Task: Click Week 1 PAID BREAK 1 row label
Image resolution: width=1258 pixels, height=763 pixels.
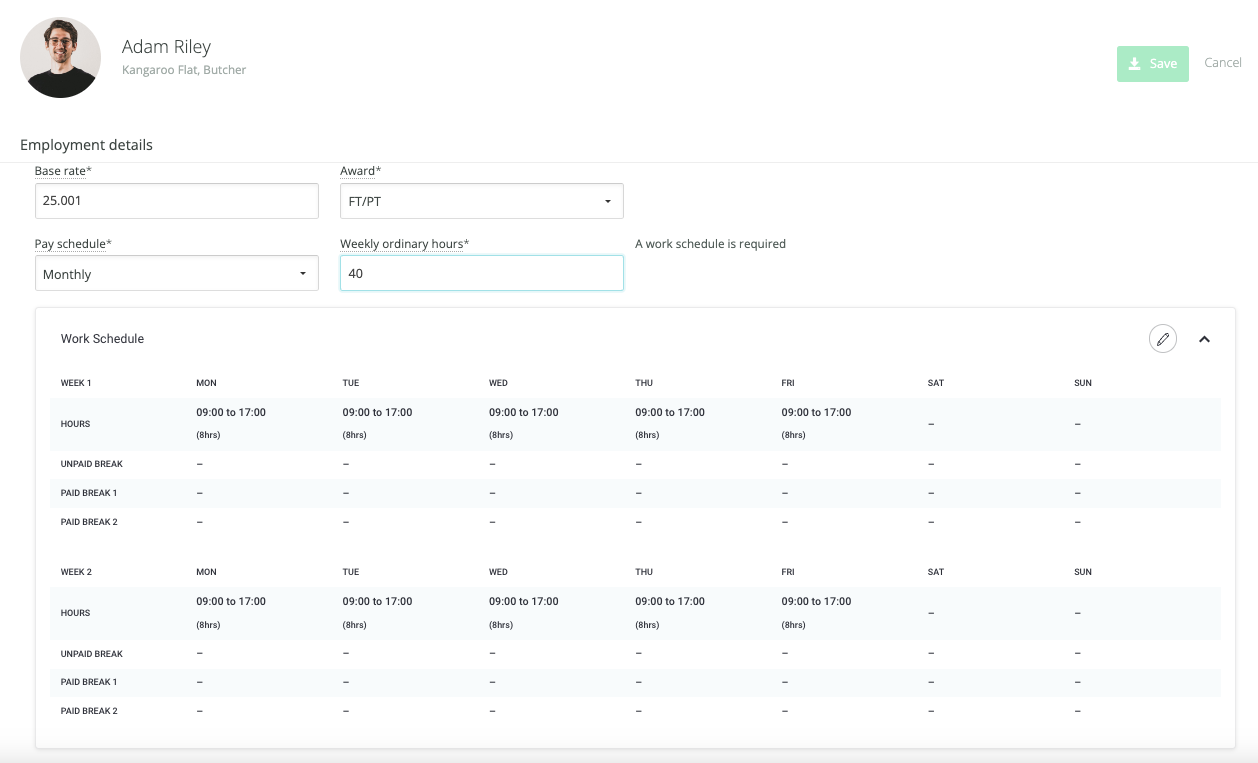Action: click(x=89, y=493)
